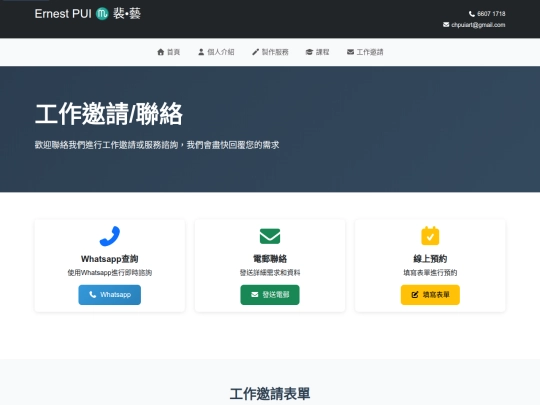Click the envelope icon in the navigation bar

click(x=350, y=52)
